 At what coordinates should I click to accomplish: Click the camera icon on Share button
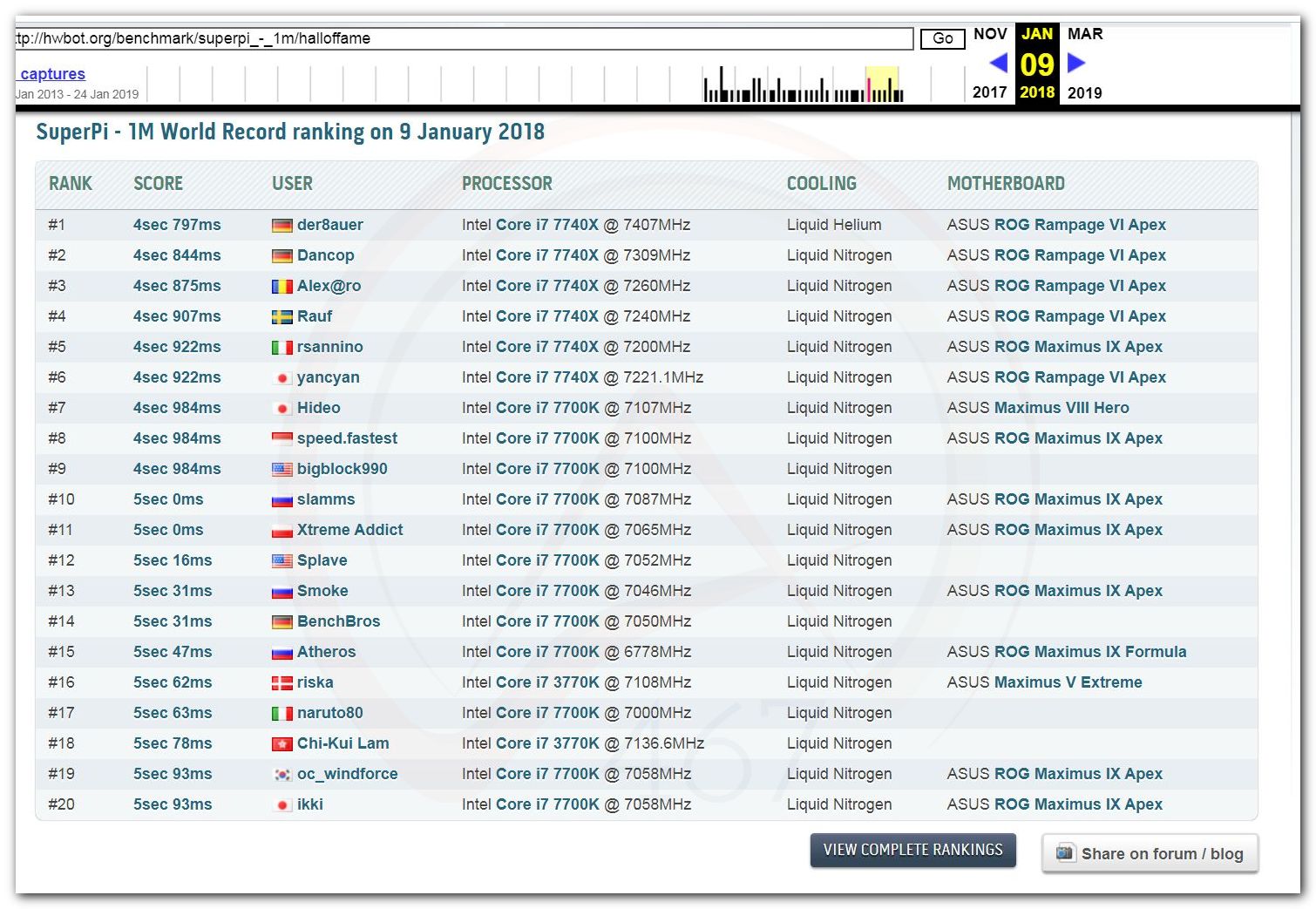pyautogui.click(x=1064, y=852)
